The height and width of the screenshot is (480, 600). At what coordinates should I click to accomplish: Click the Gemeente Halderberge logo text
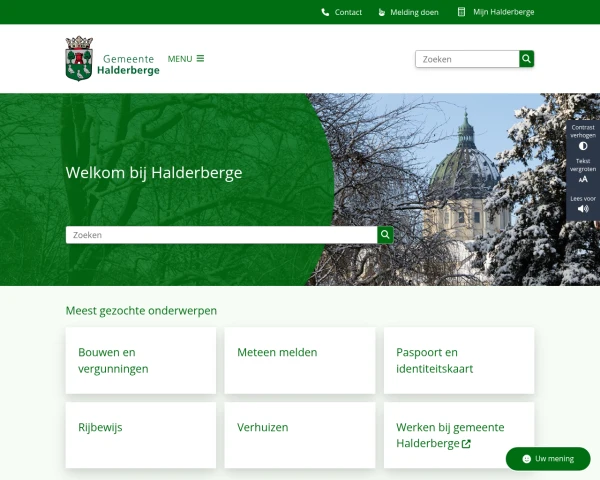click(x=128, y=65)
